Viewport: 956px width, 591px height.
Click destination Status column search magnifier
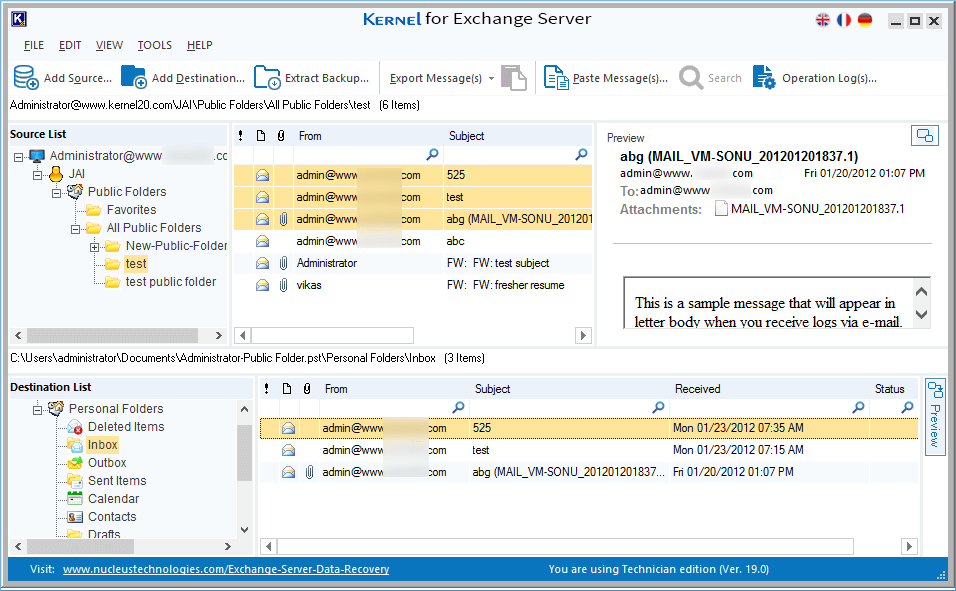(x=908, y=407)
